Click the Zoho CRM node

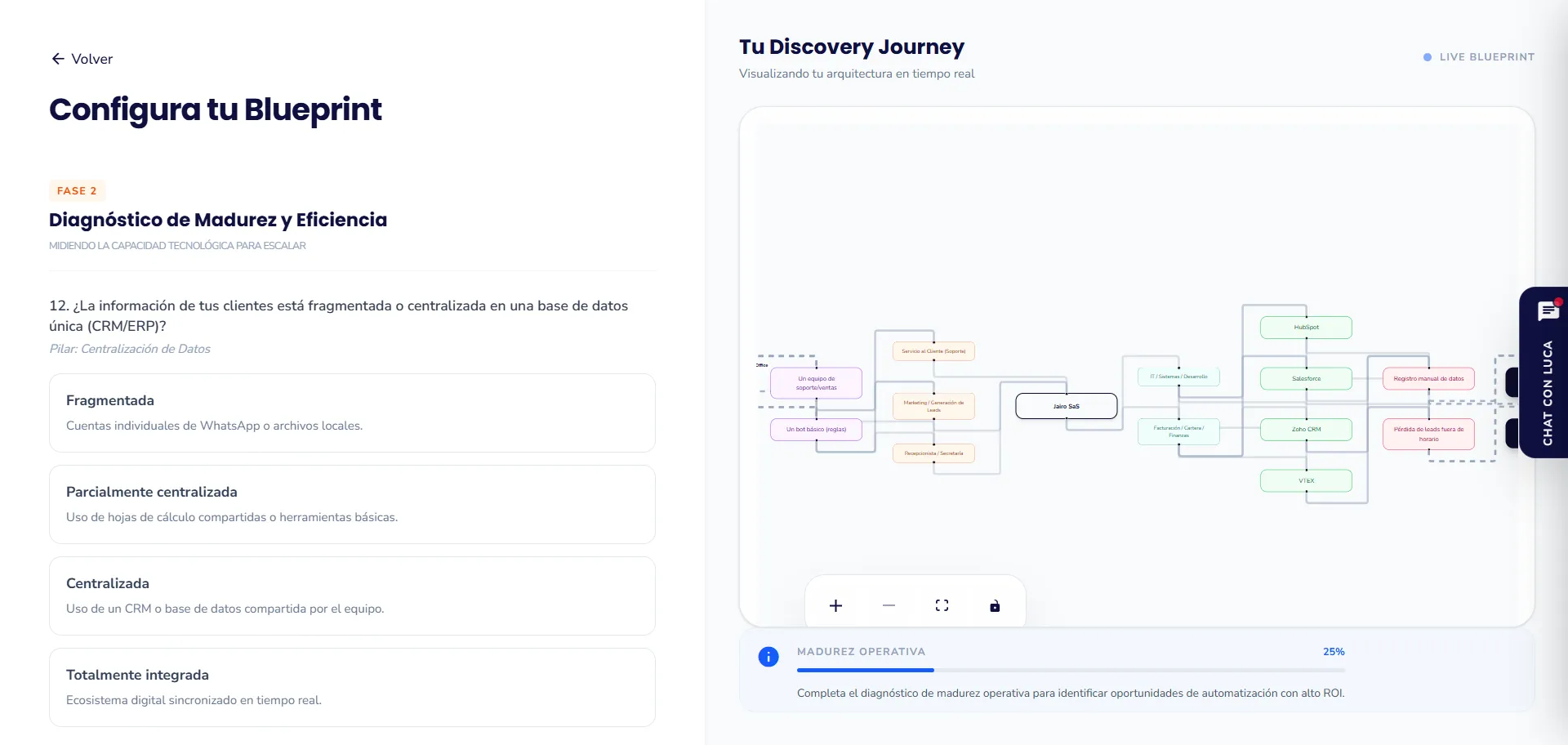(1306, 429)
